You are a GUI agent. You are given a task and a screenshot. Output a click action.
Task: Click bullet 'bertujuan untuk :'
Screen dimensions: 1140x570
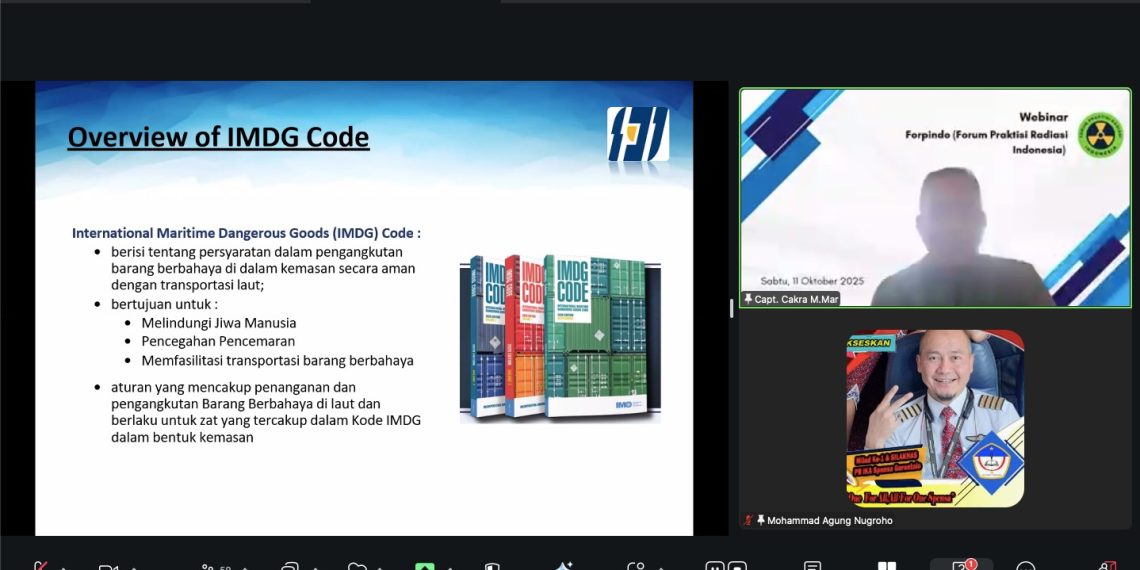(x=164, y=304)
